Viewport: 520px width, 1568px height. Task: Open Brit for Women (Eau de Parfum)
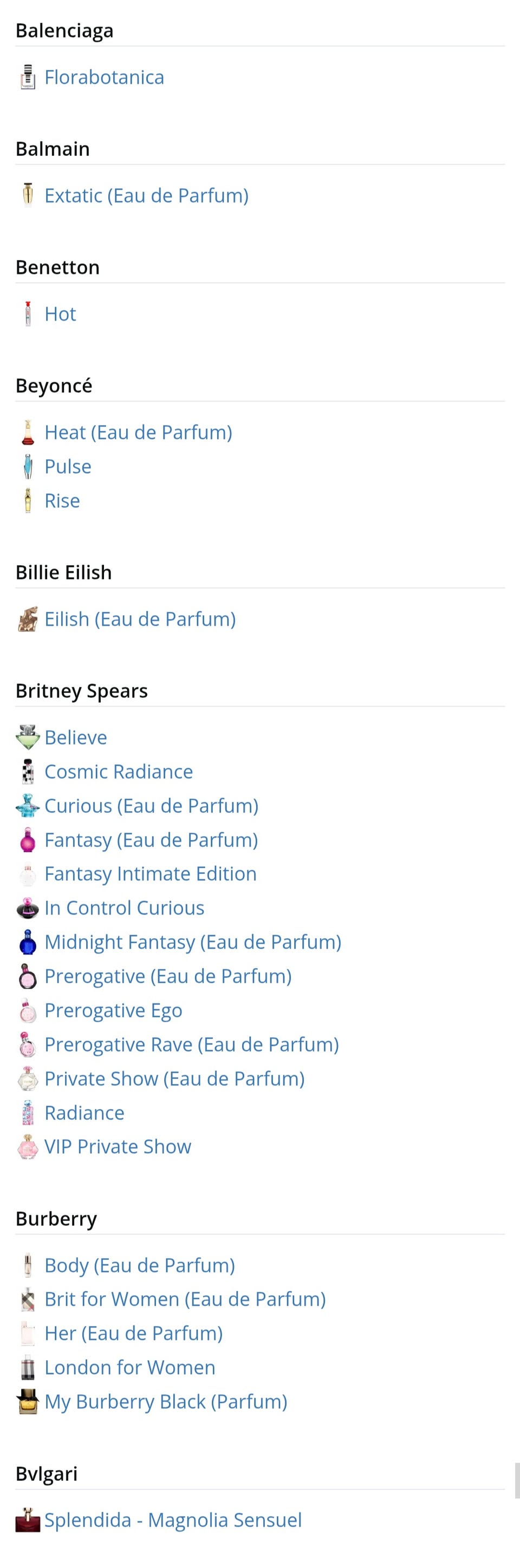point(185,1299)
